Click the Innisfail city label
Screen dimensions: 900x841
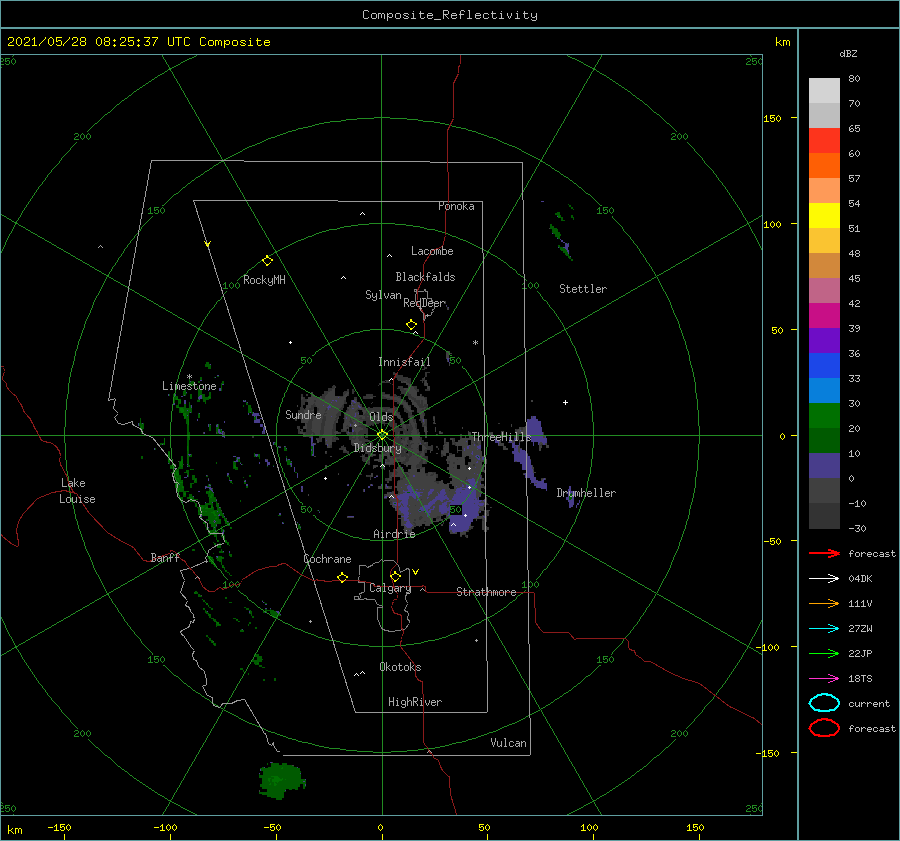(404, 362)
